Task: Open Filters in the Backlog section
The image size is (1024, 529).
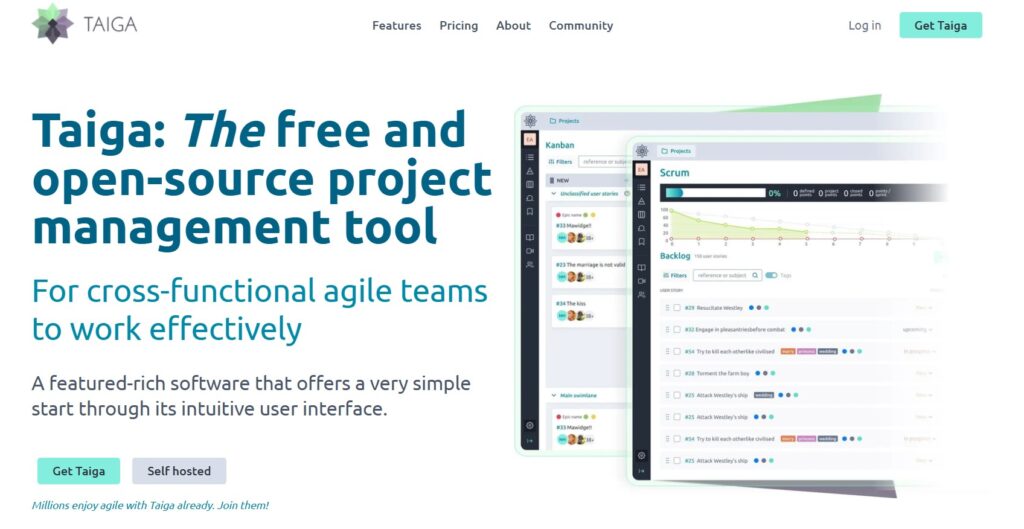Action: tap(675, 276)
